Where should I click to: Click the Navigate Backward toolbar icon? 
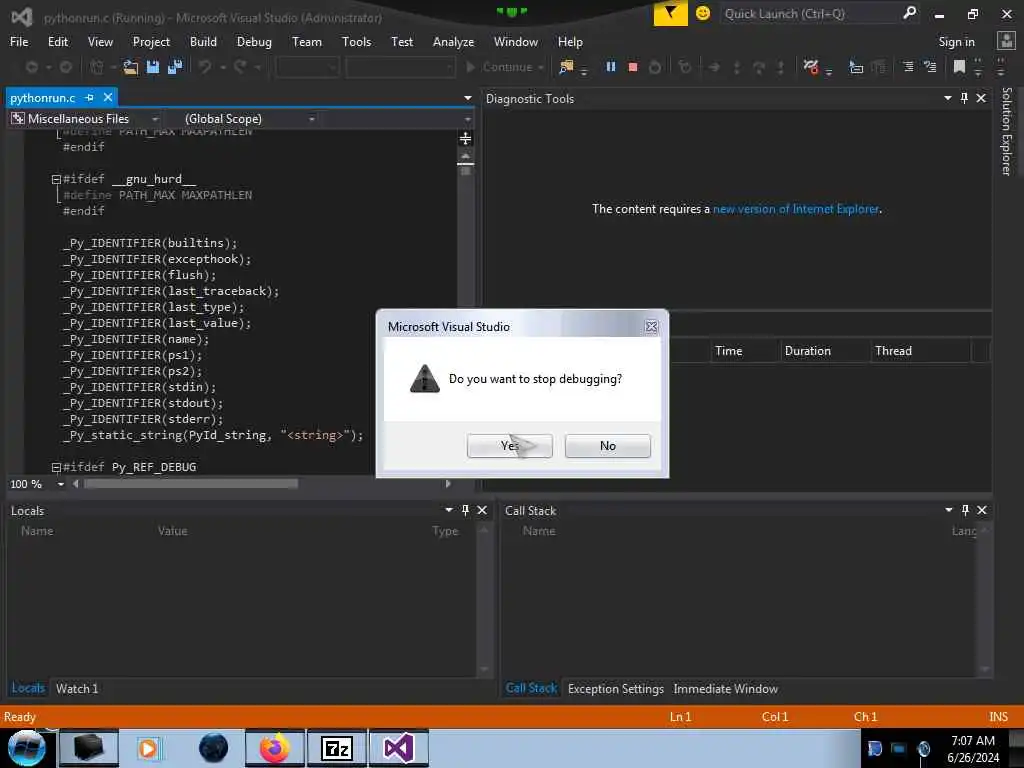31,67
